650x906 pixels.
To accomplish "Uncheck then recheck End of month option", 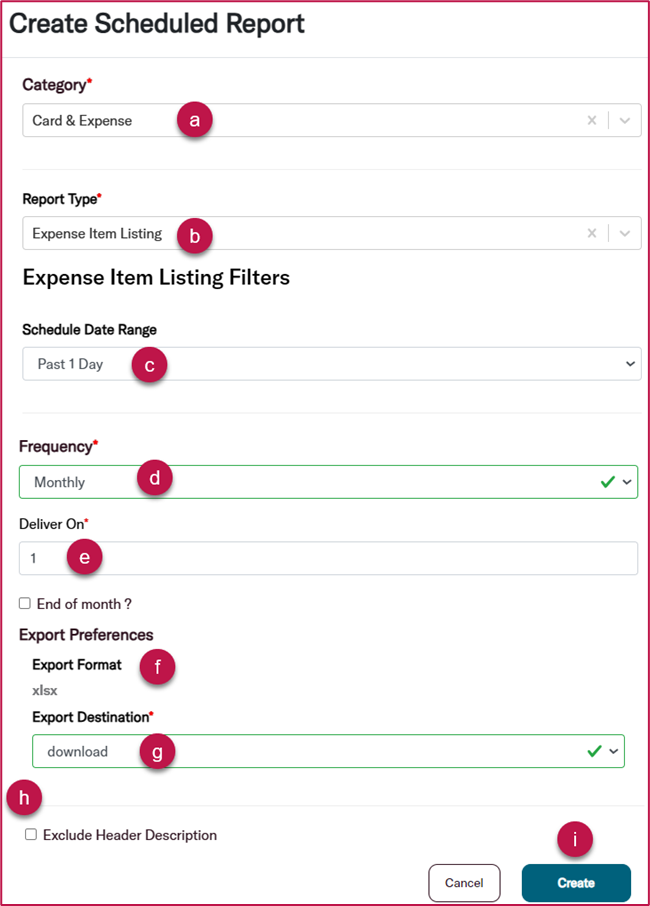I will click(x=24, y=603).
